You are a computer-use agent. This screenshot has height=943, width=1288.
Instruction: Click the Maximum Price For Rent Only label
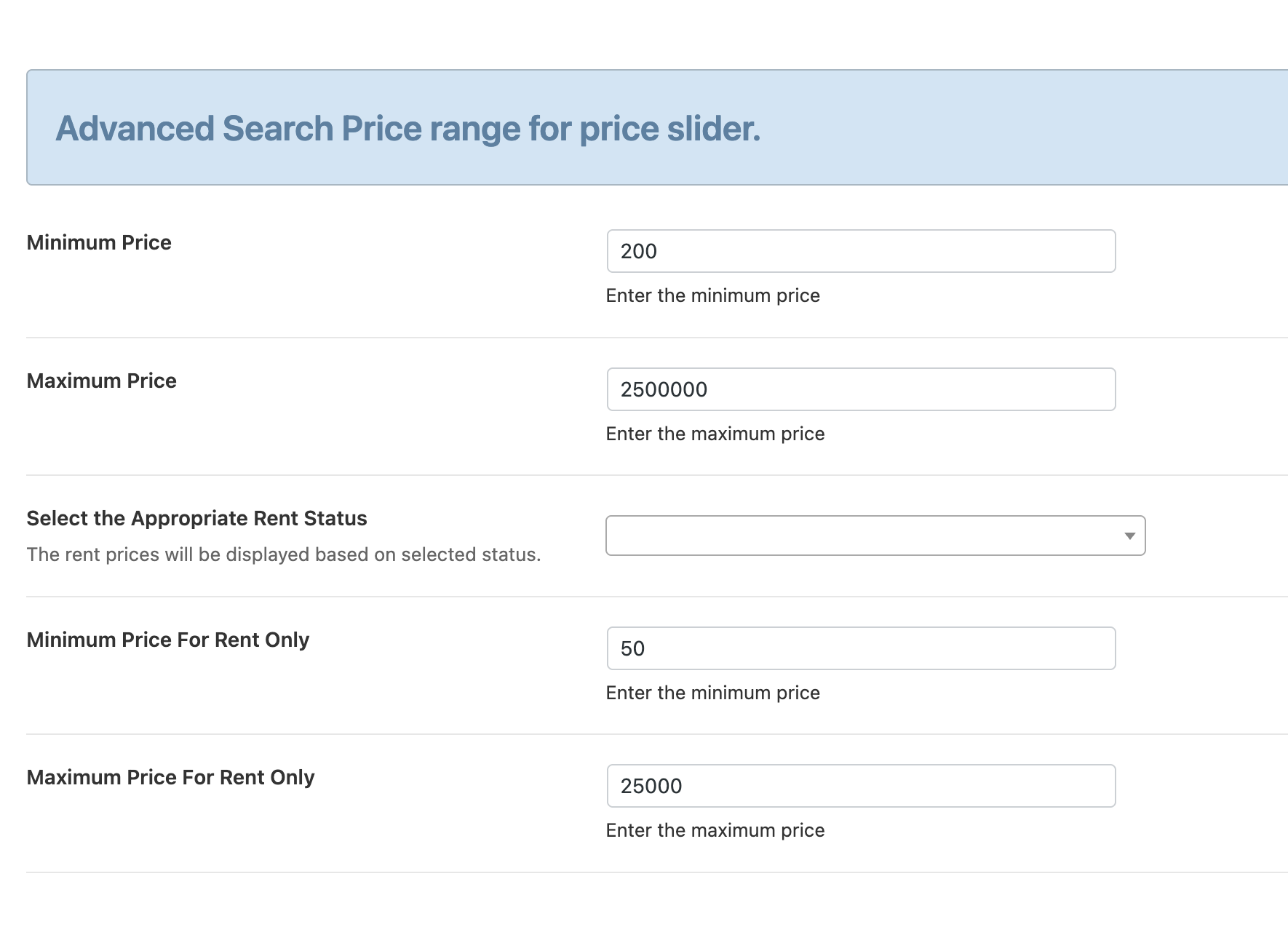(171, 777)
